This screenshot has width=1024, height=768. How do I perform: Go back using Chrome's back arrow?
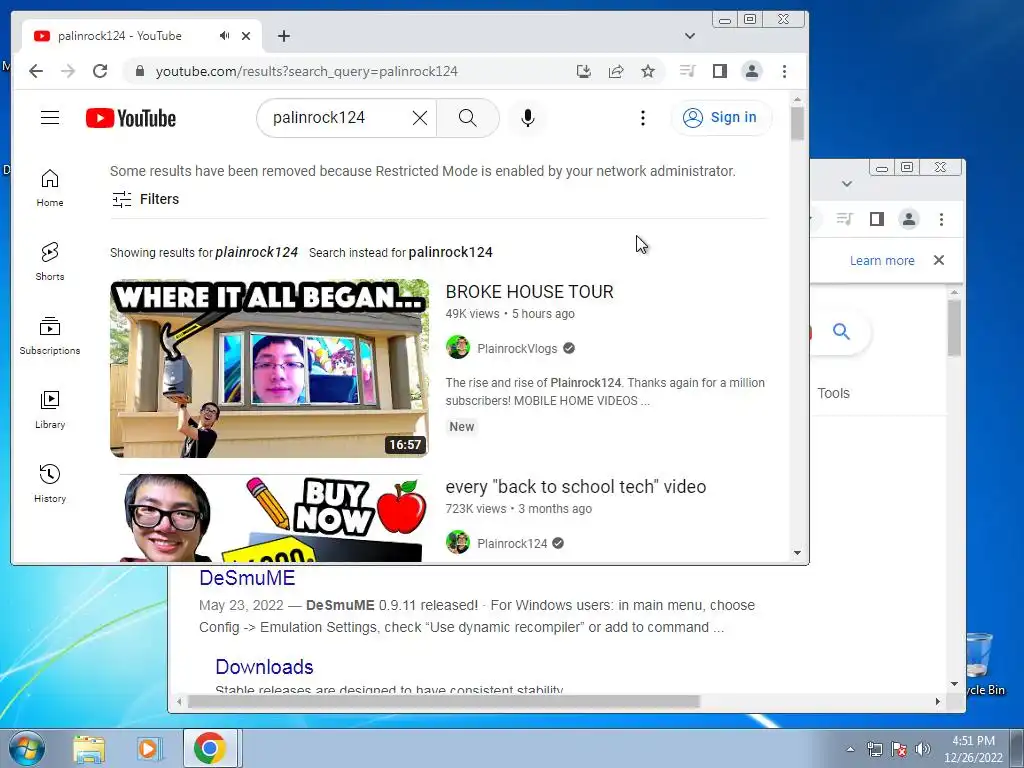pos(36,71)
